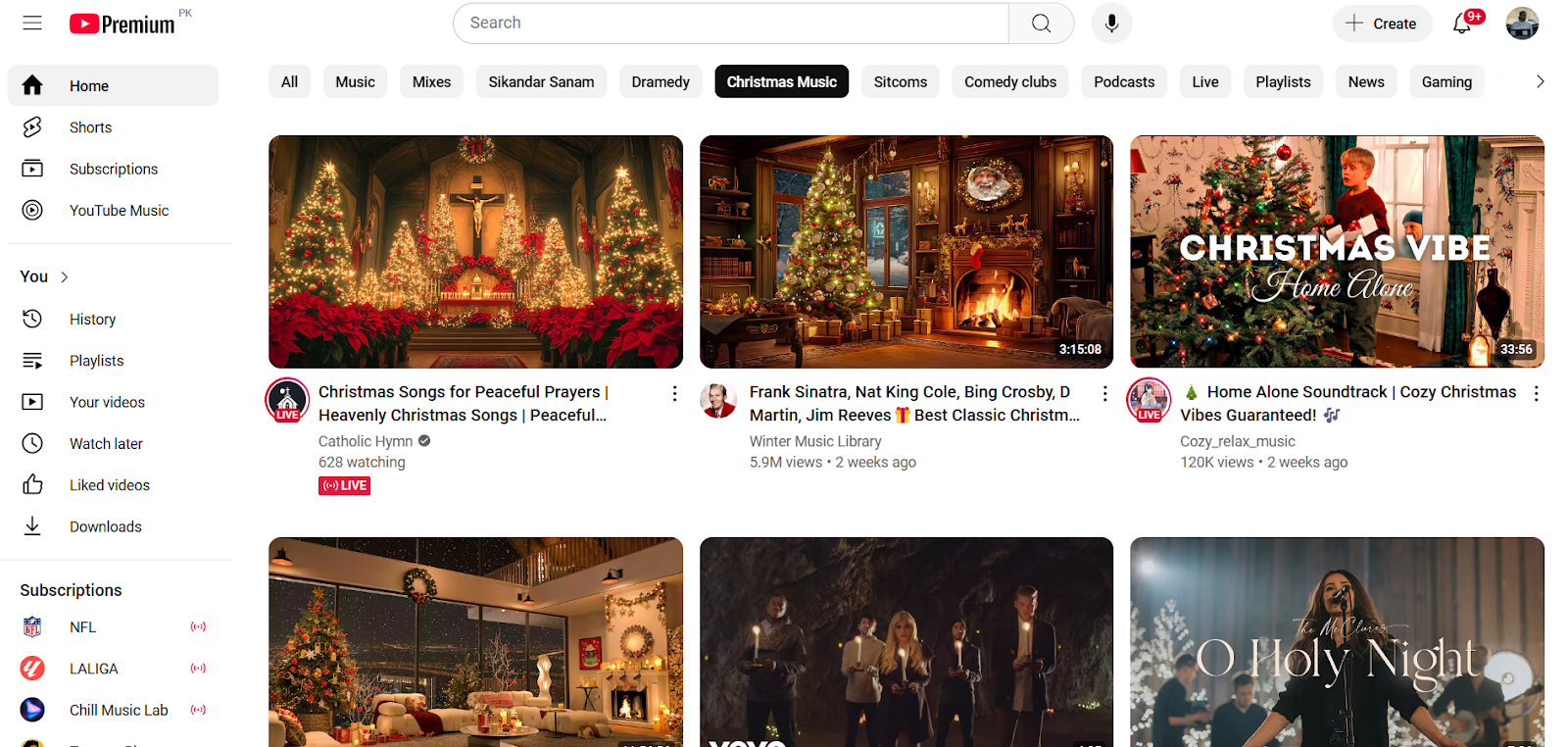Open Home Alone Soundtrack video title

(1348, 403)
